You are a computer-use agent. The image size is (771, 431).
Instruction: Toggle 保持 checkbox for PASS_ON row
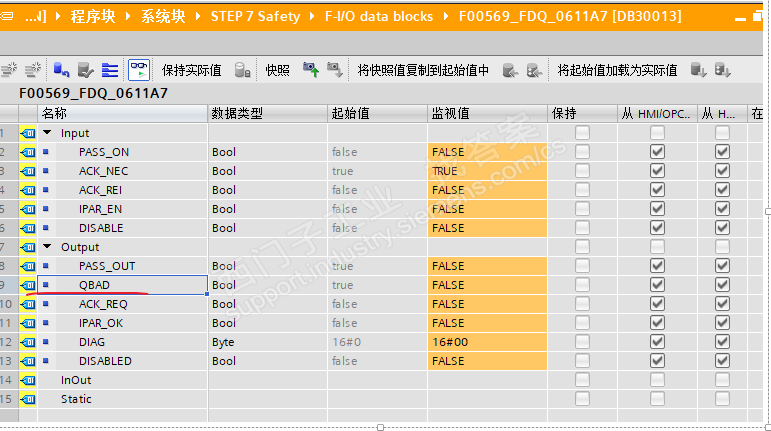[582, 152]
